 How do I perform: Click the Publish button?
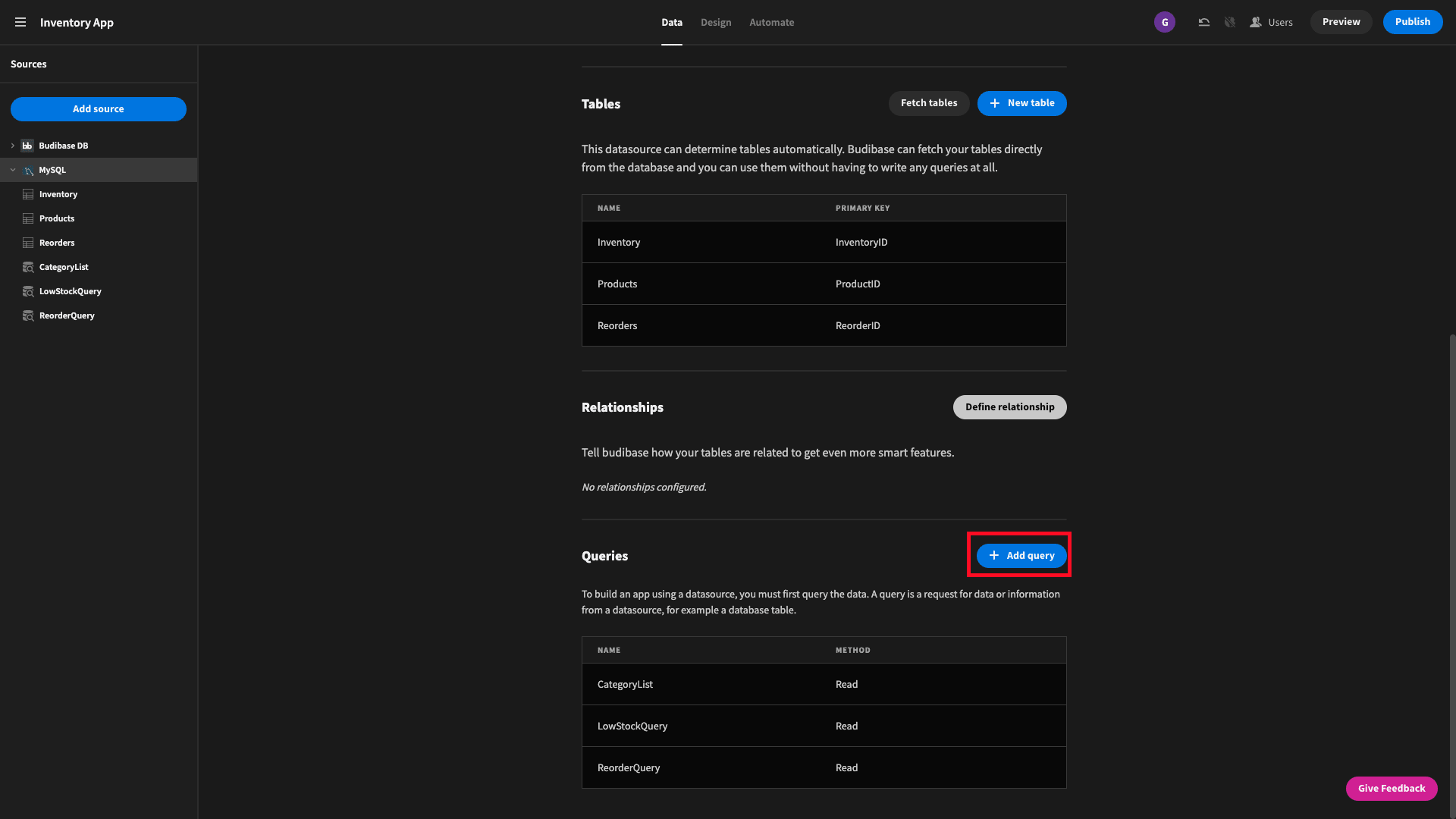click(x=1412, y=22)
